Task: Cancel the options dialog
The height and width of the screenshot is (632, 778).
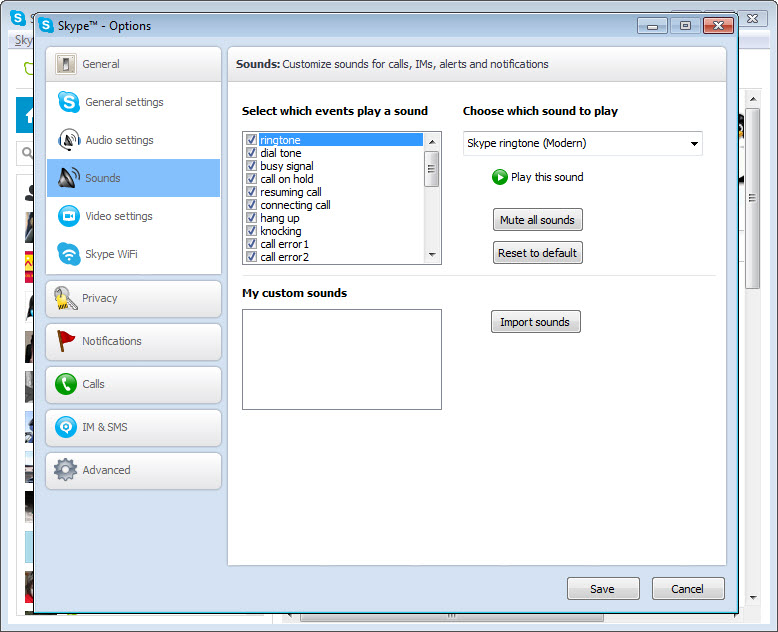Action: click(x=688, y=588)
